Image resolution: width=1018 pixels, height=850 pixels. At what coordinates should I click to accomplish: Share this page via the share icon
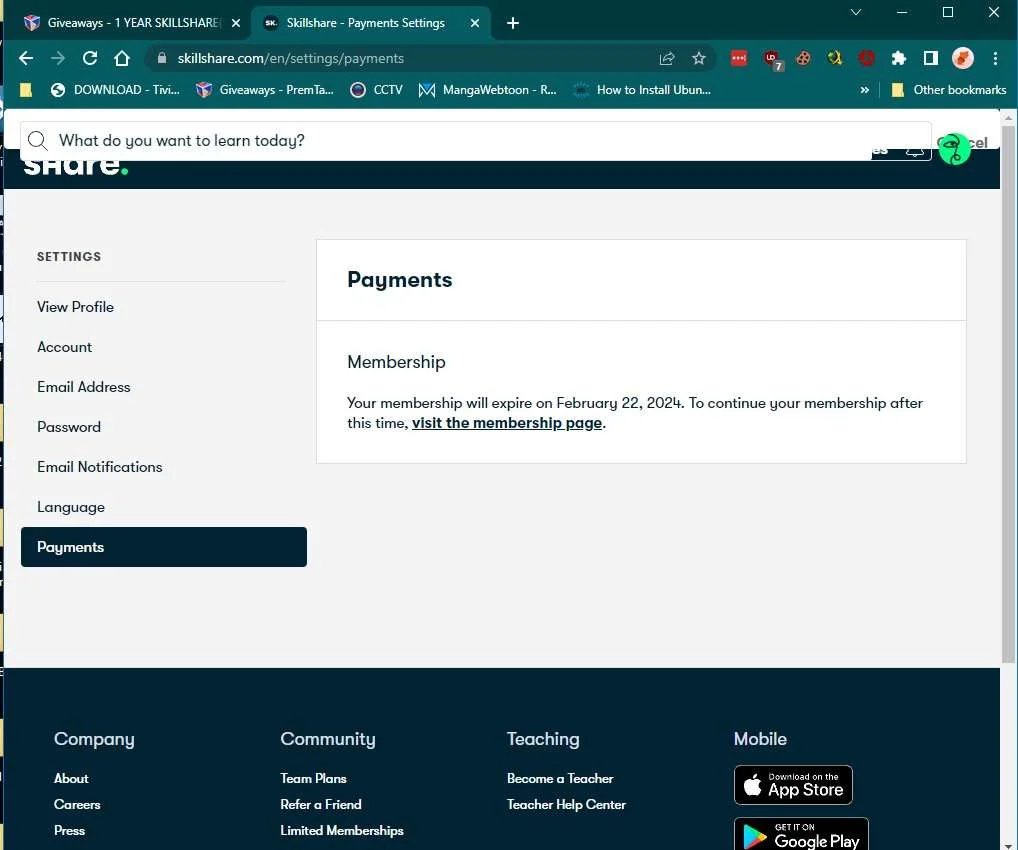tap(667, 58)
